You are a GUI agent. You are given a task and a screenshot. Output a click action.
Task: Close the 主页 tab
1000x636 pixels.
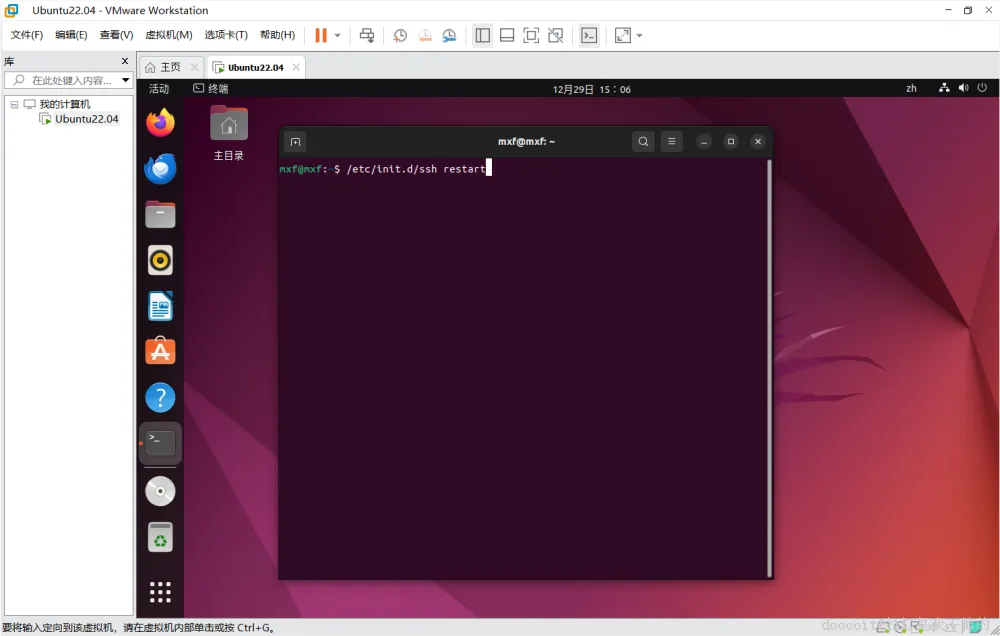click(x=194, y=67)
